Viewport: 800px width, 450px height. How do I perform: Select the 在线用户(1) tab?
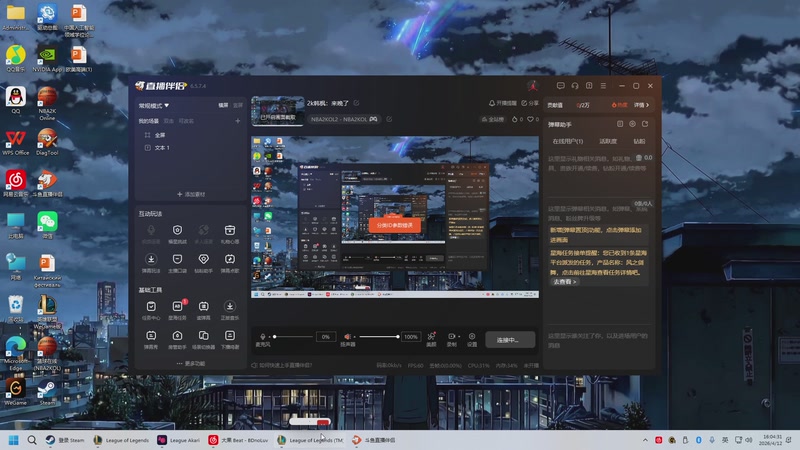tap(567, 141)
